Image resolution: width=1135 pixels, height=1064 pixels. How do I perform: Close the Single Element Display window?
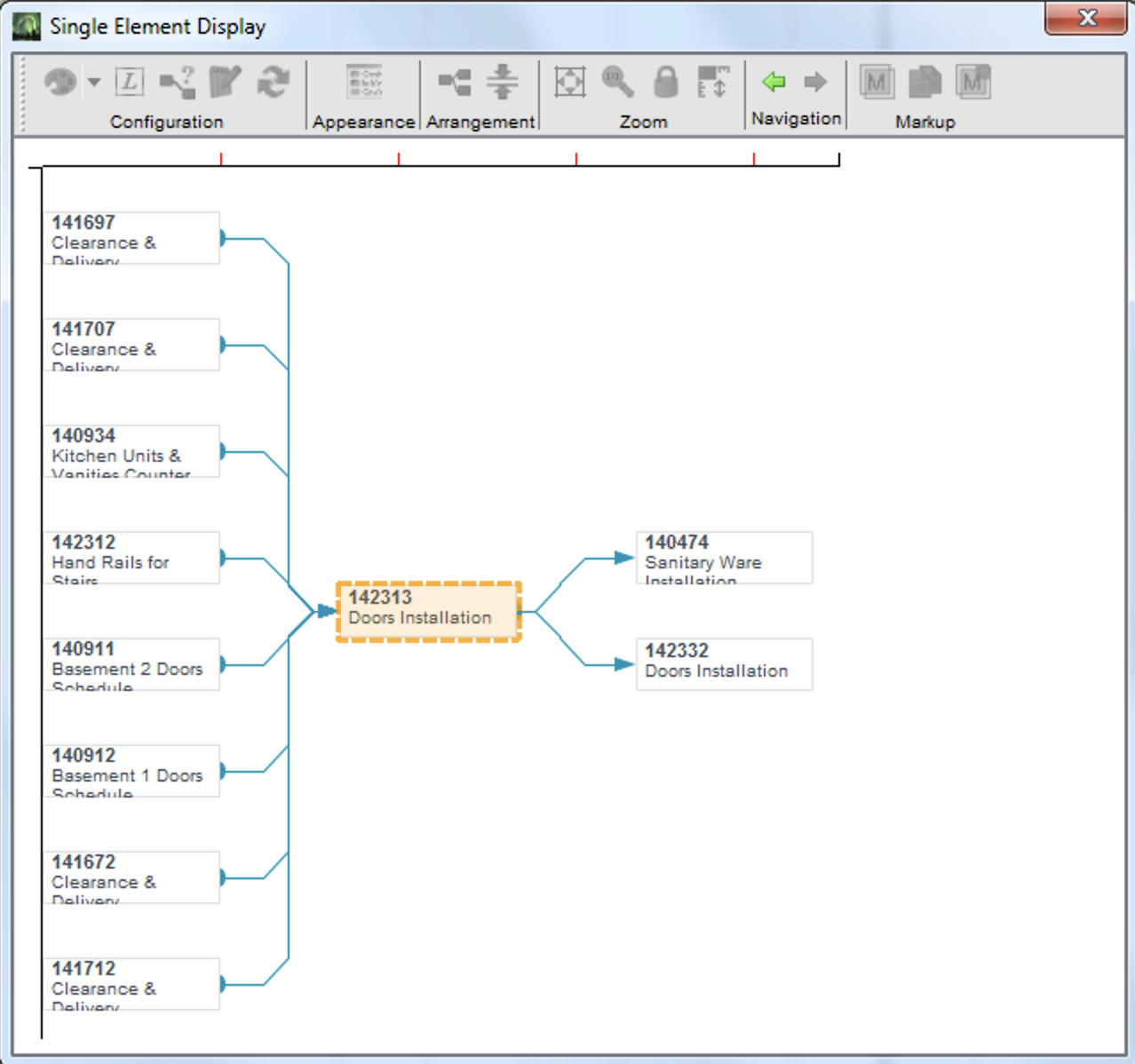pyautogui.click(x=1086, y=19)
